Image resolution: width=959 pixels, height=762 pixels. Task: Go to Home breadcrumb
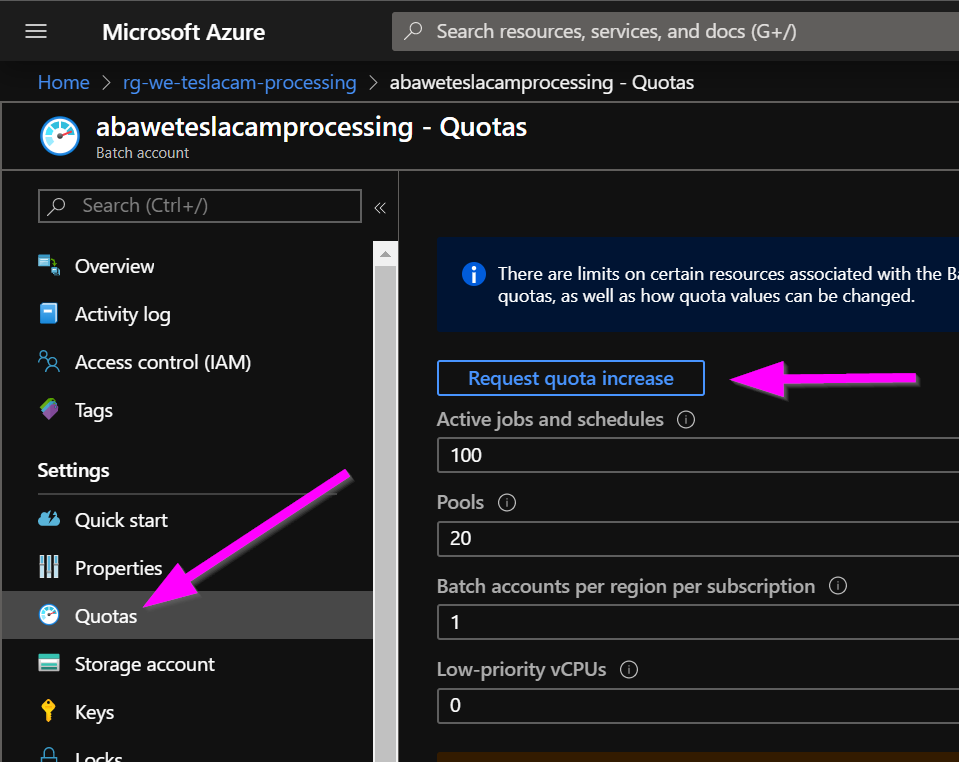coord(64,82)
